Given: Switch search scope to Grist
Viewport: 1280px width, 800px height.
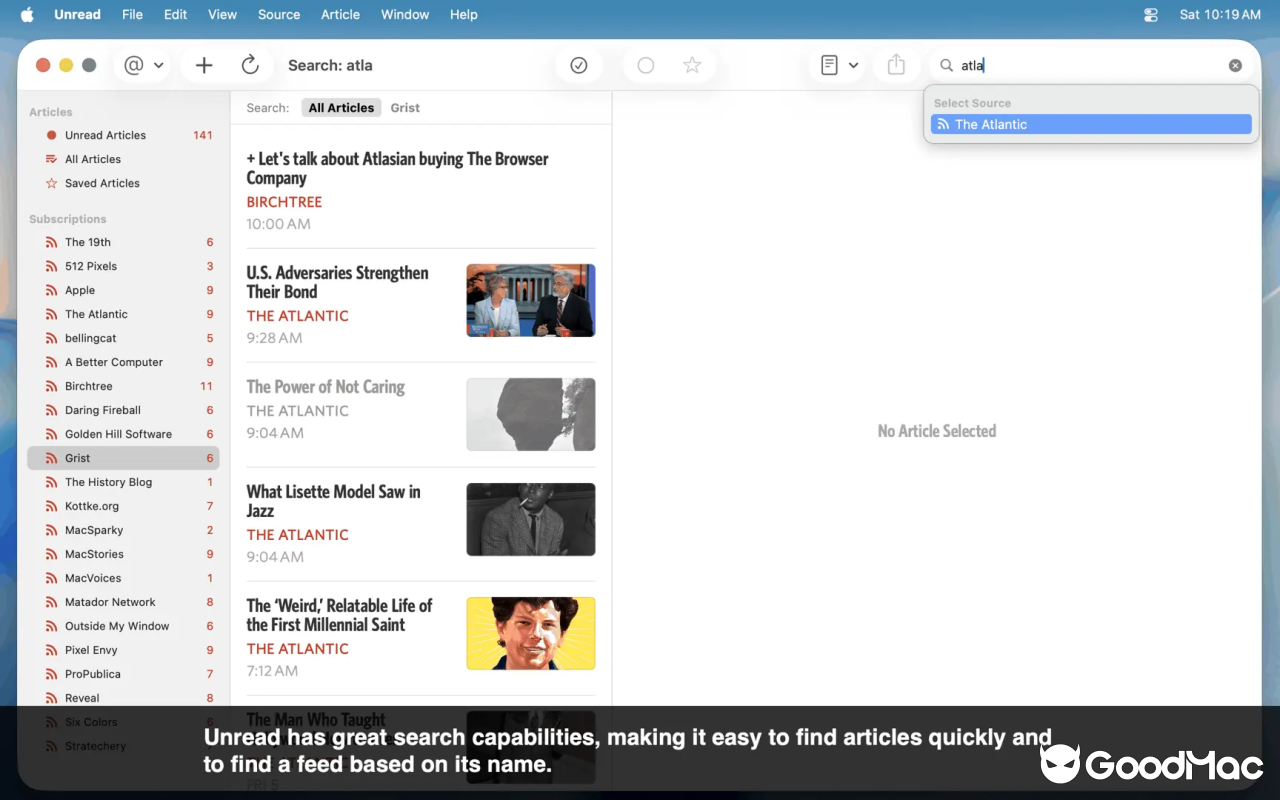Looking at the screenshot, I should [405, 108].
